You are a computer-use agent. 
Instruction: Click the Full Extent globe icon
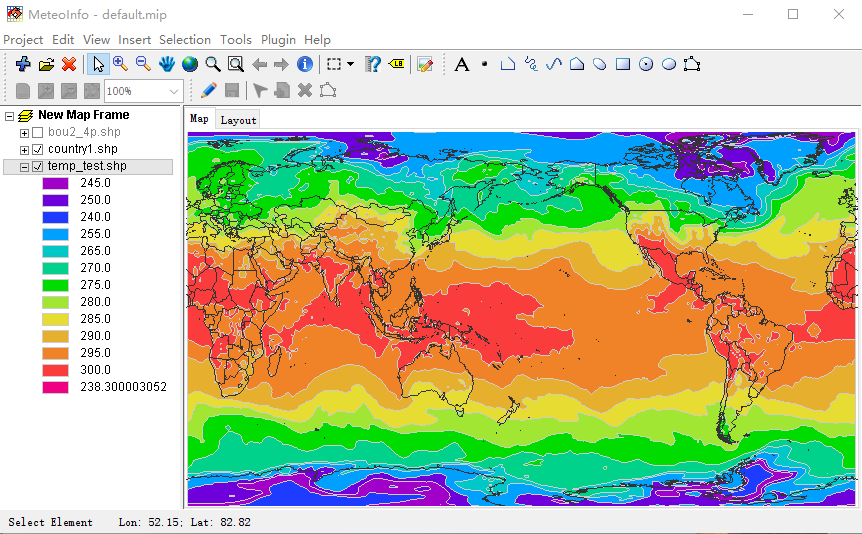click(189, 64)
